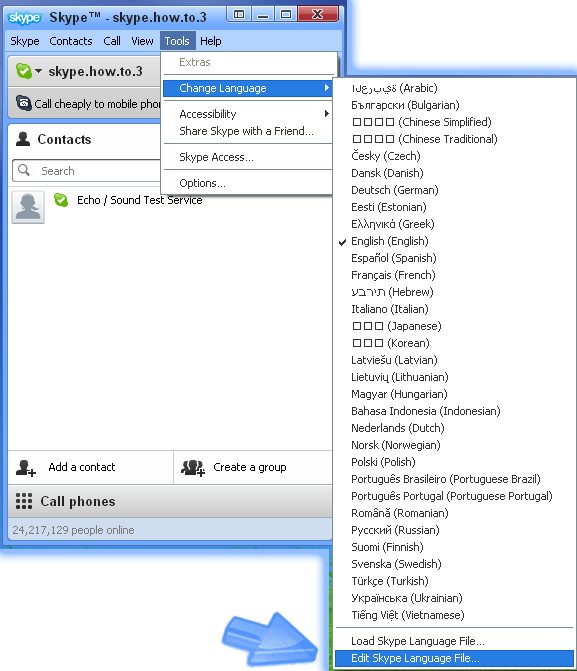
Task: Click the compact view title bar button
Action: point(239,15)
